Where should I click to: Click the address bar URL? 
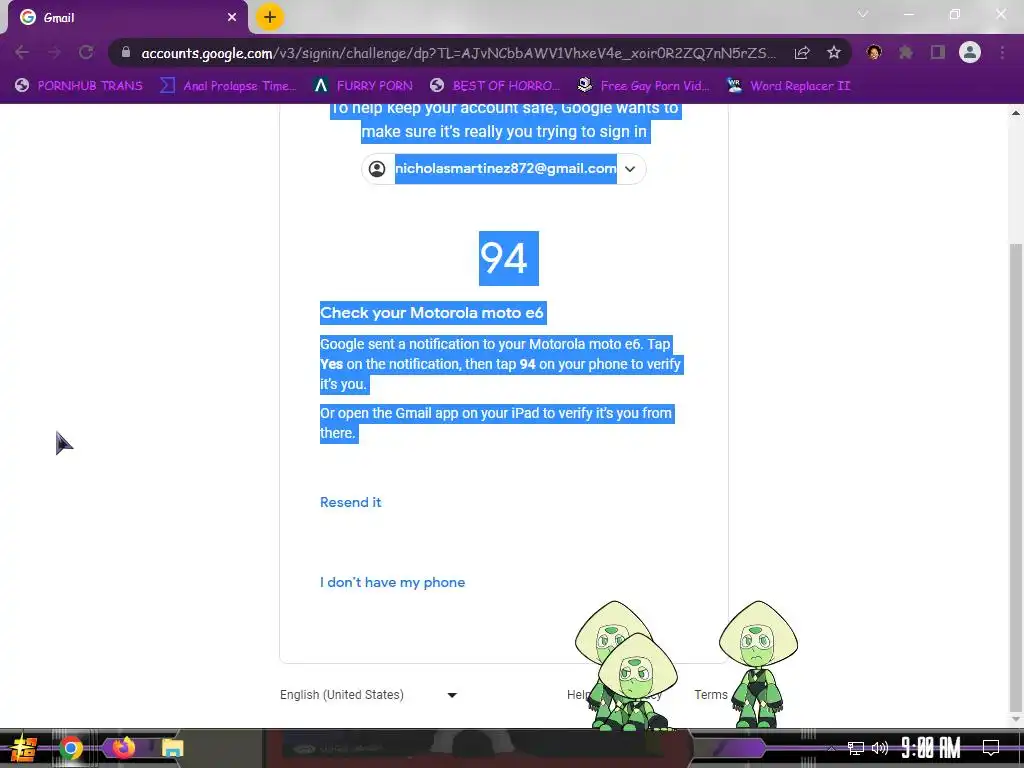coord(458,53)
